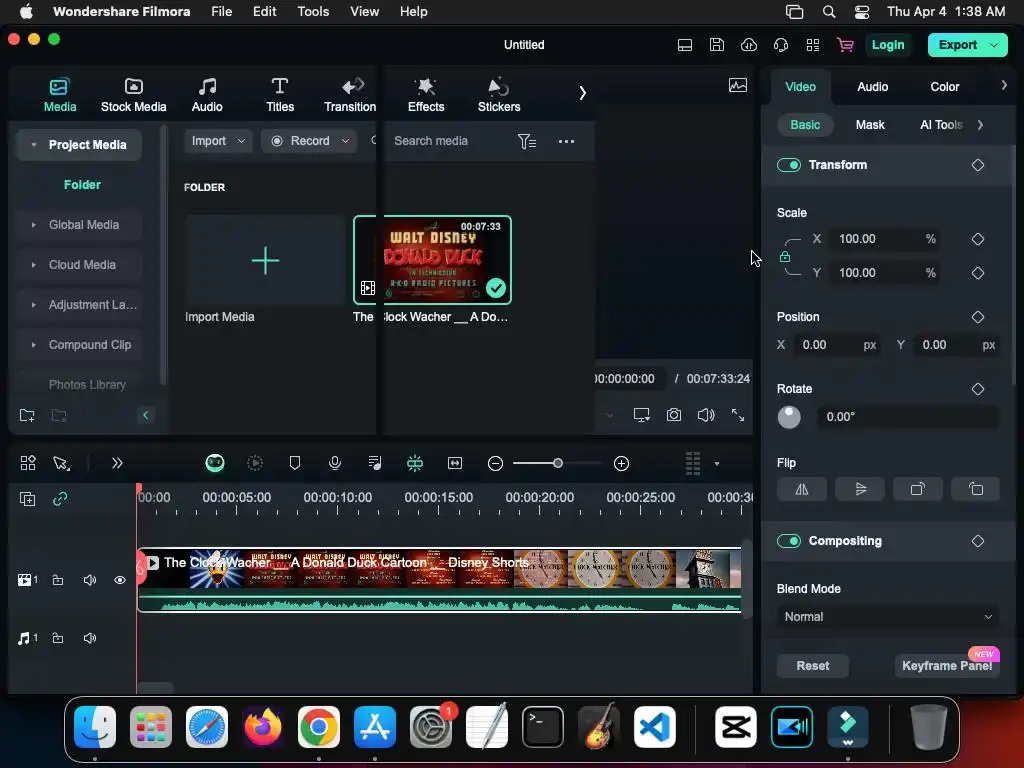Toggle visibility of video track 1

coord(120,580)
